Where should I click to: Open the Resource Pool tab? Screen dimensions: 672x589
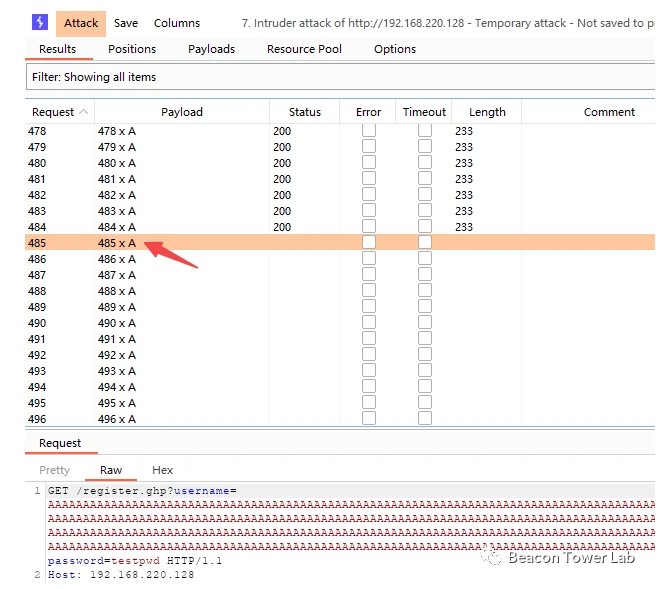[x=304, y=49]
